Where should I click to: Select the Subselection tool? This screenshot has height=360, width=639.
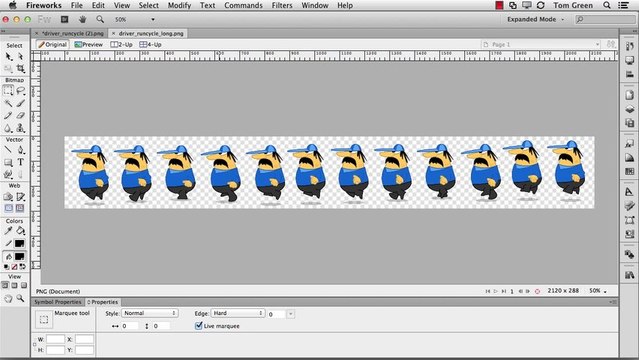(20, 57)
